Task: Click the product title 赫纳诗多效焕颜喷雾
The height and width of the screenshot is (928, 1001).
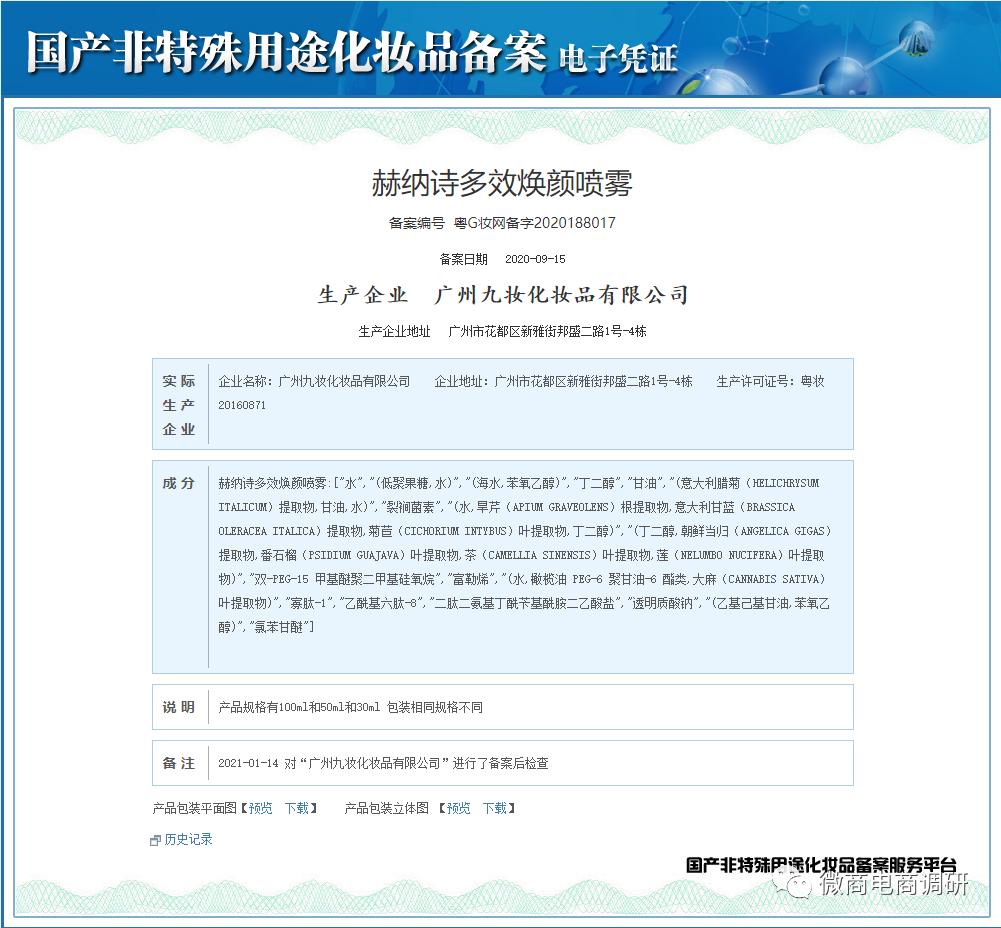Action: pyautogui.click(x=498, y=182)
